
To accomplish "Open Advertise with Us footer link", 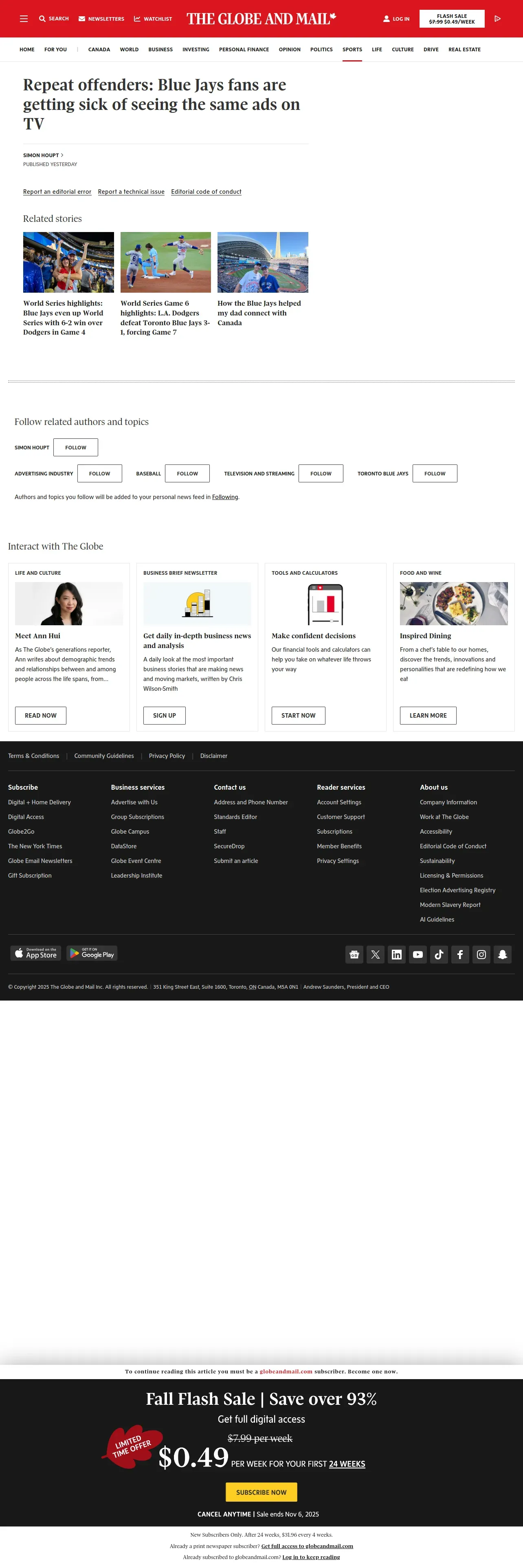I will point(134,802).
